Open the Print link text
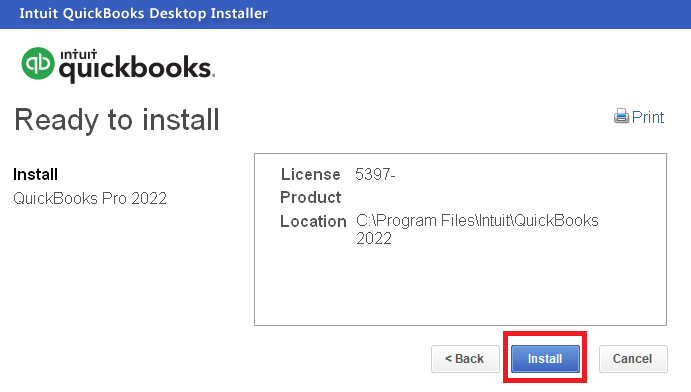691x392 pixels. click(x=647, y=117)
